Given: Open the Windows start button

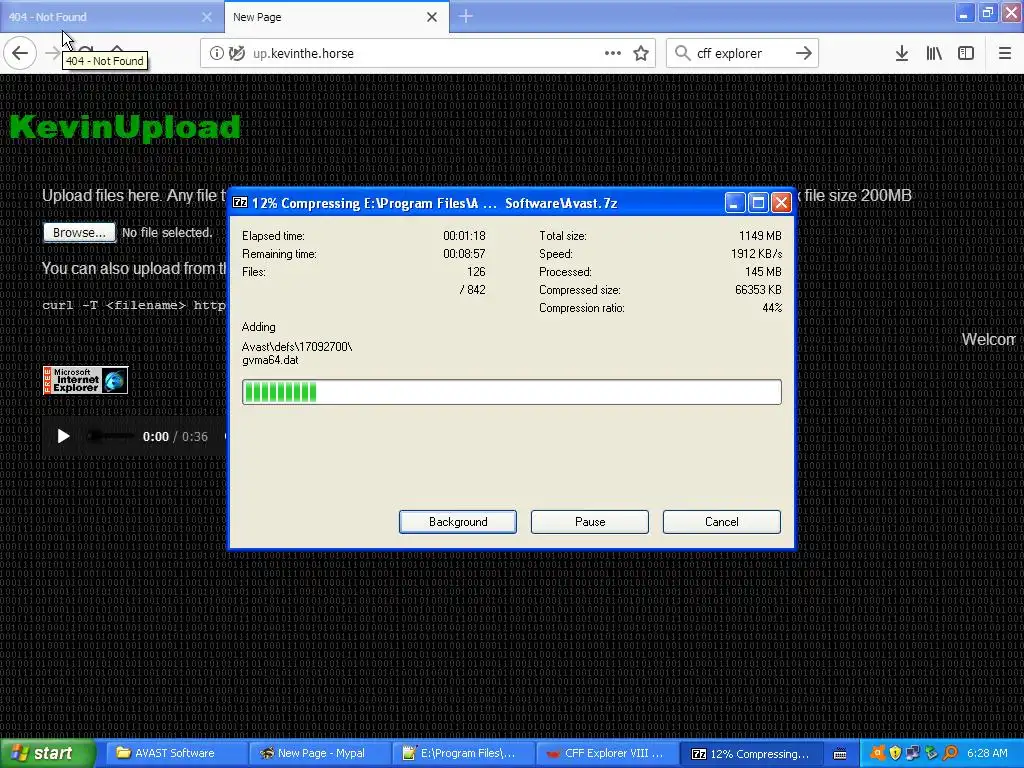Looking at the screenshot, I should click(x=46, y=753).
